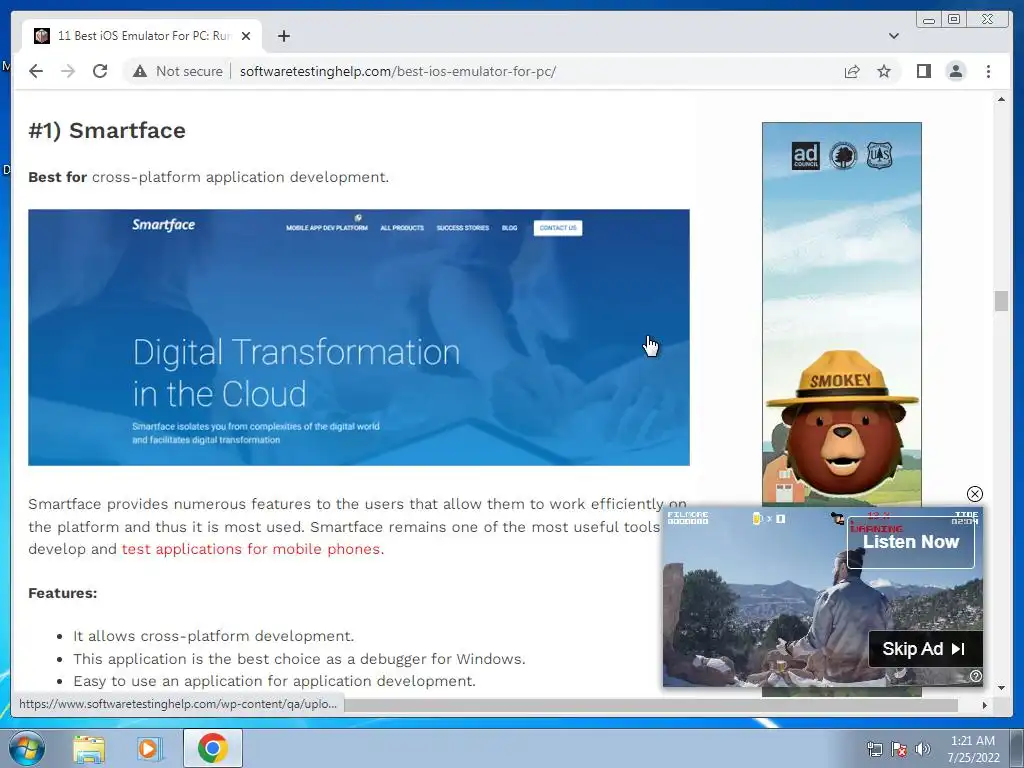Click the Listen Now button on video ad

910,542
